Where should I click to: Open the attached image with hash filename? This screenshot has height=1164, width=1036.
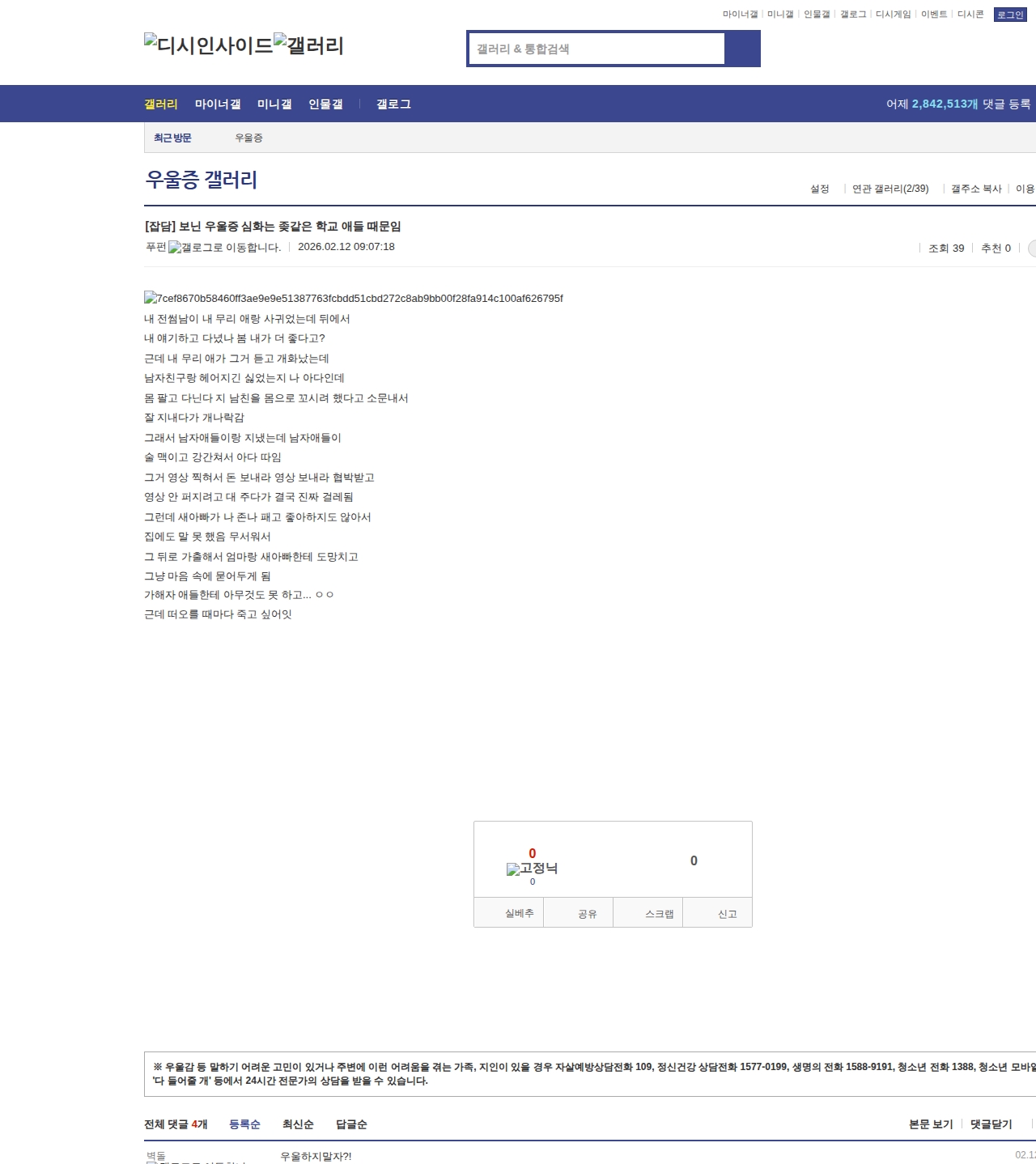354,299
